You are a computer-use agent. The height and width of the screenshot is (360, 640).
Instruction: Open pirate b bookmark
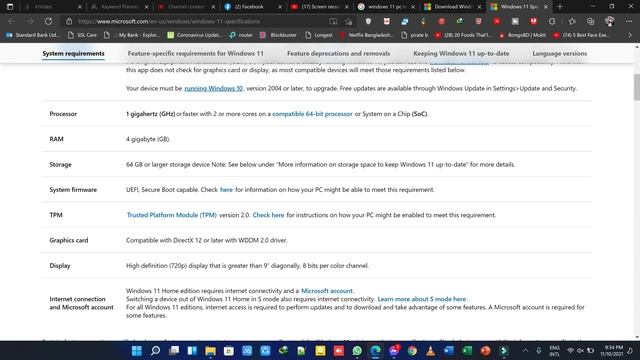[415, 35]
